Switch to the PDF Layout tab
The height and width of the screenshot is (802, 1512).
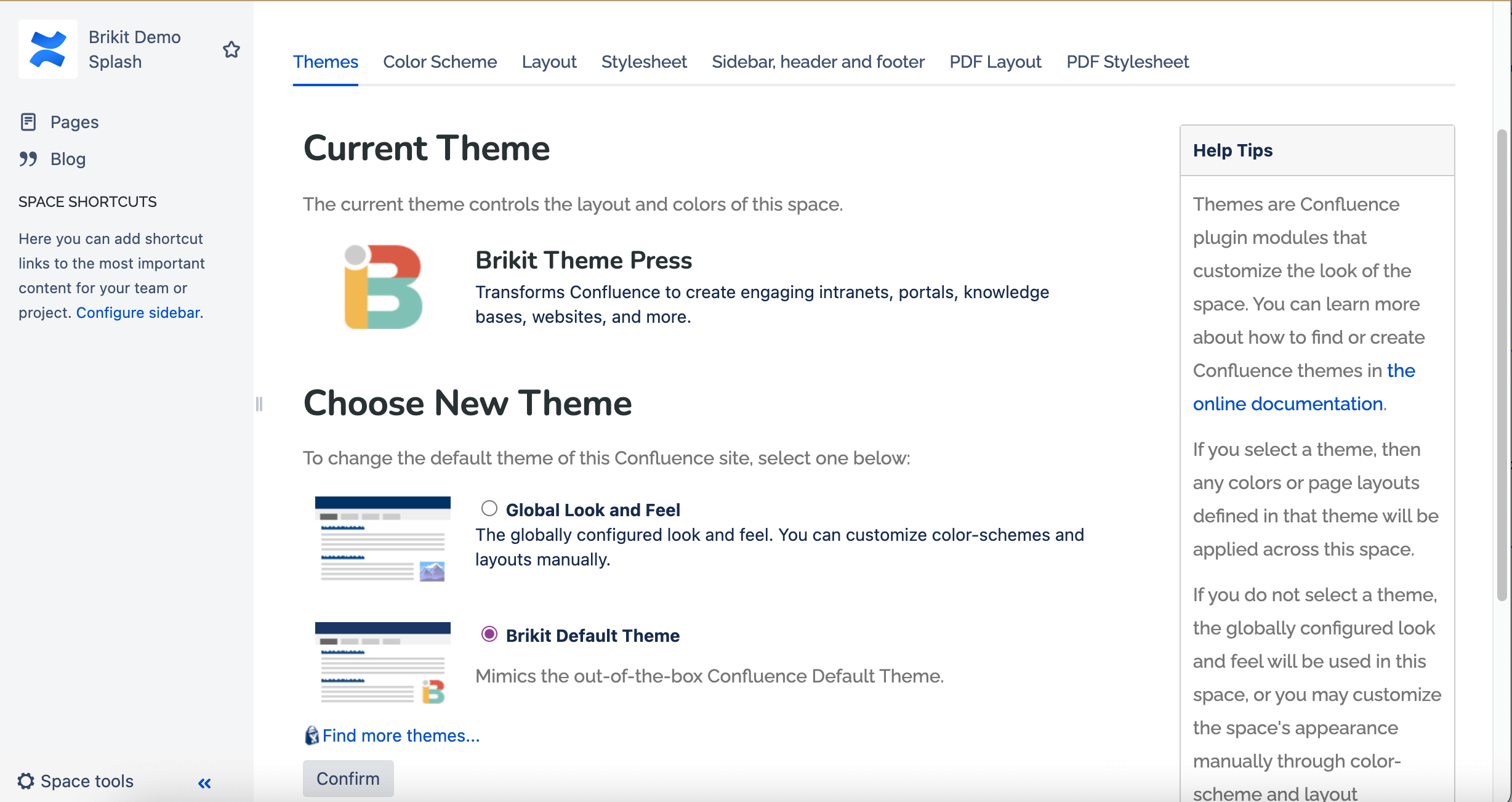(x=995, y=62)
